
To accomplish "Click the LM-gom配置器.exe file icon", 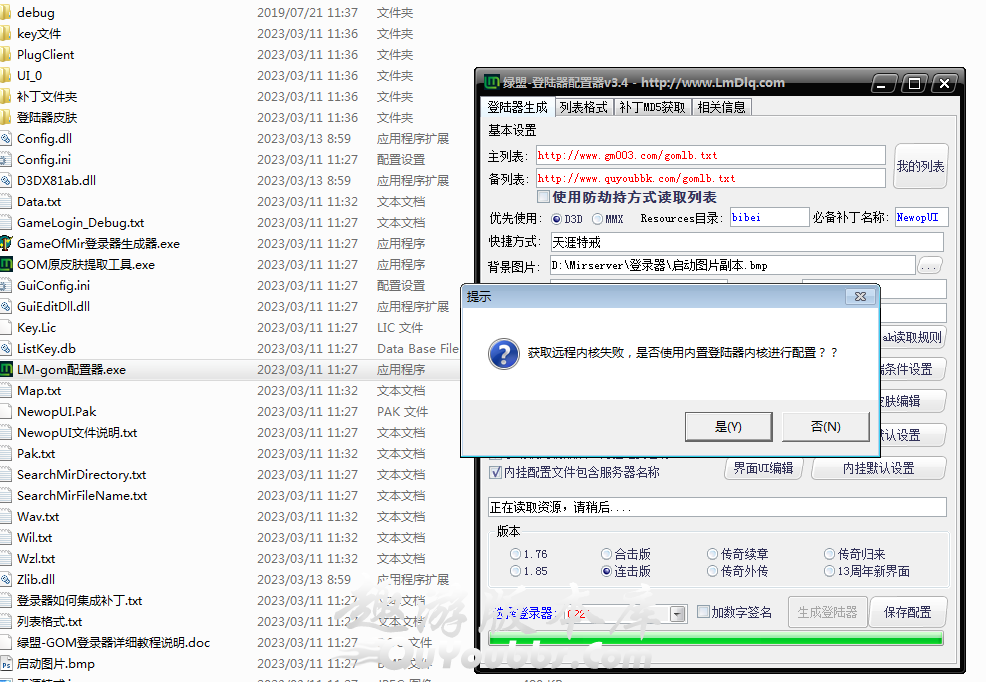I will pyautogui.click(x=6, y=370).
